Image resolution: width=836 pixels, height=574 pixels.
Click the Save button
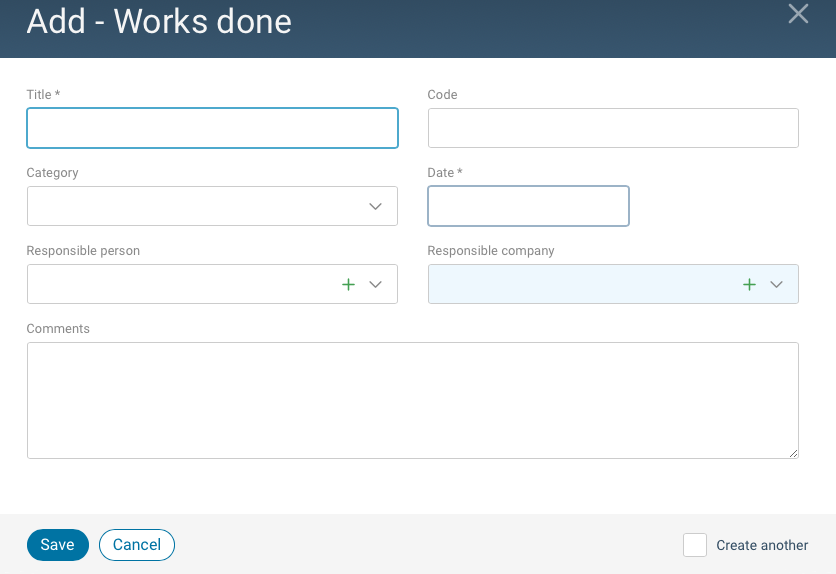coord(57,545)
